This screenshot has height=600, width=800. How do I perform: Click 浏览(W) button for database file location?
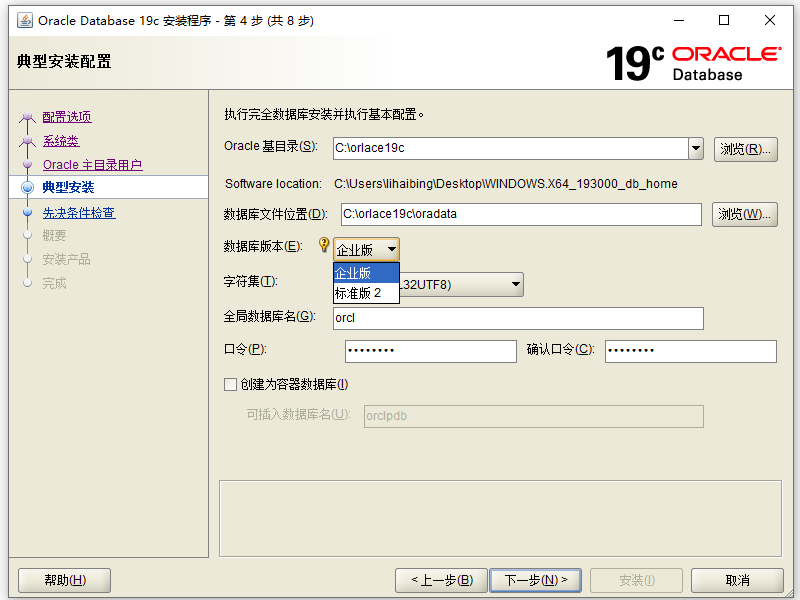click(x=744, y=214)
